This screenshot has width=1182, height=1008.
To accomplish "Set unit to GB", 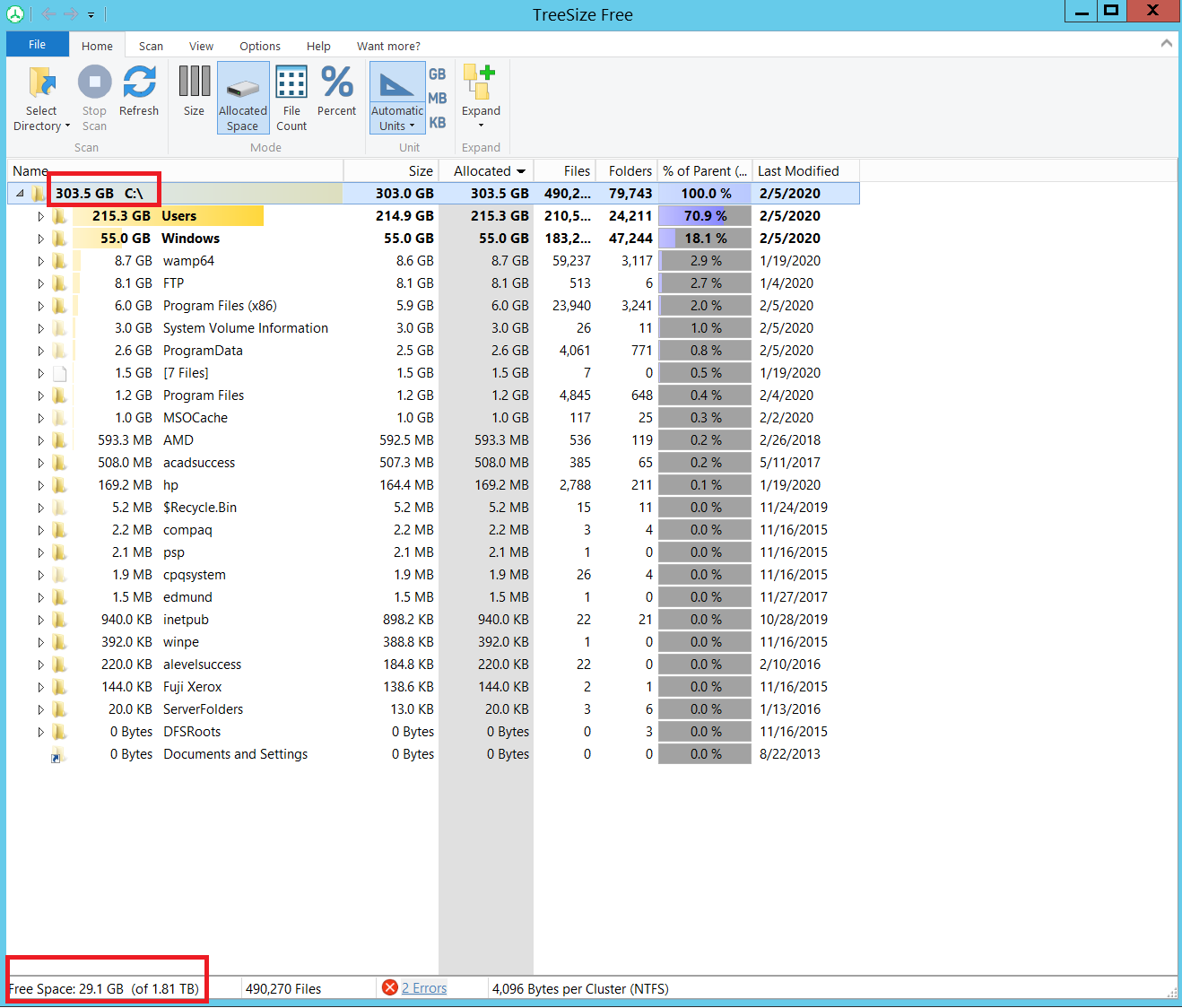I will click(438, 74).
